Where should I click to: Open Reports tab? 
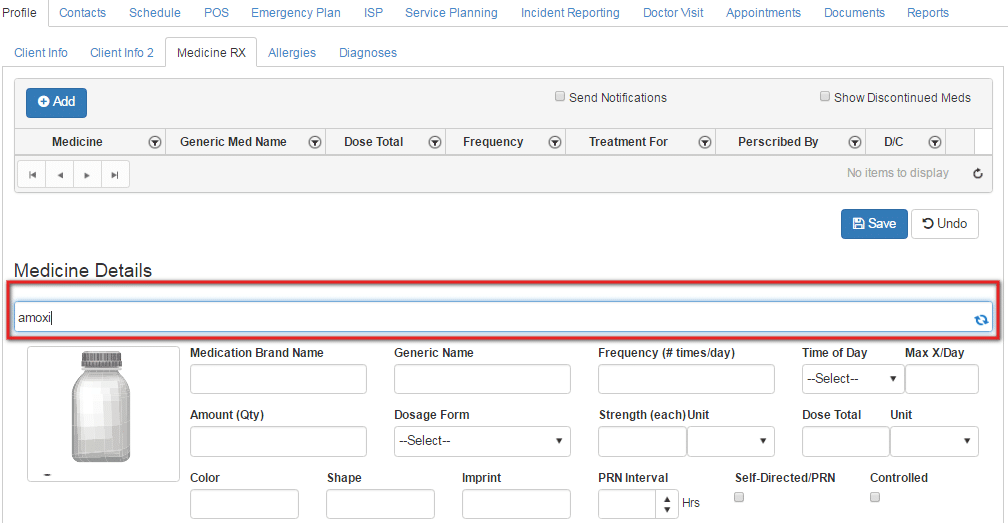(928, 13)
